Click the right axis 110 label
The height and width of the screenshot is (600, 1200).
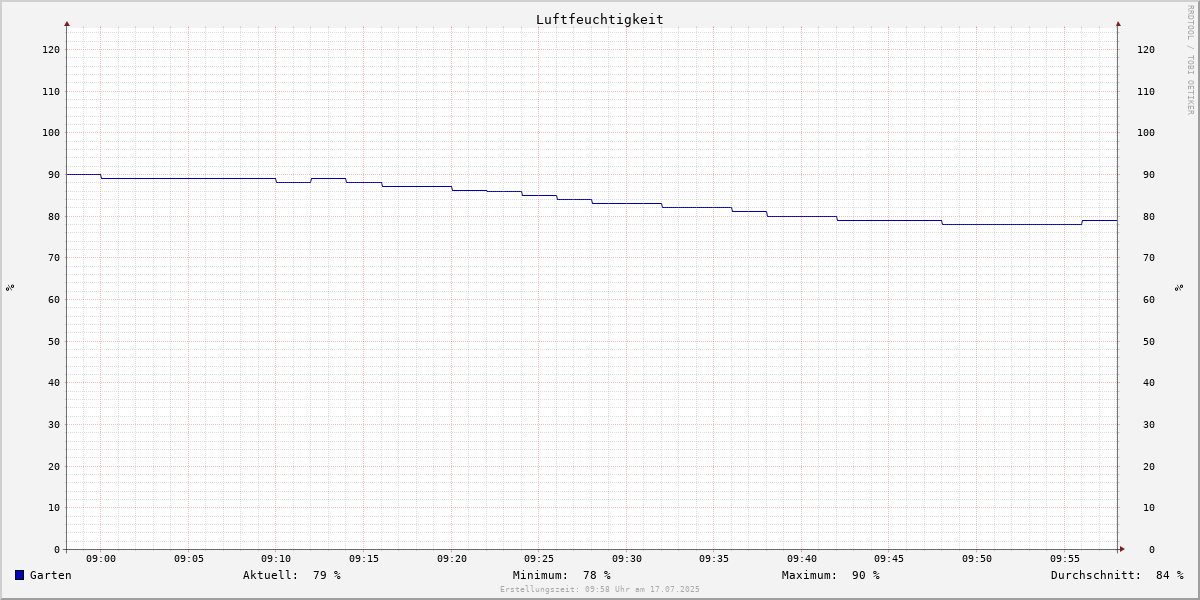(x=1146, y=92)
